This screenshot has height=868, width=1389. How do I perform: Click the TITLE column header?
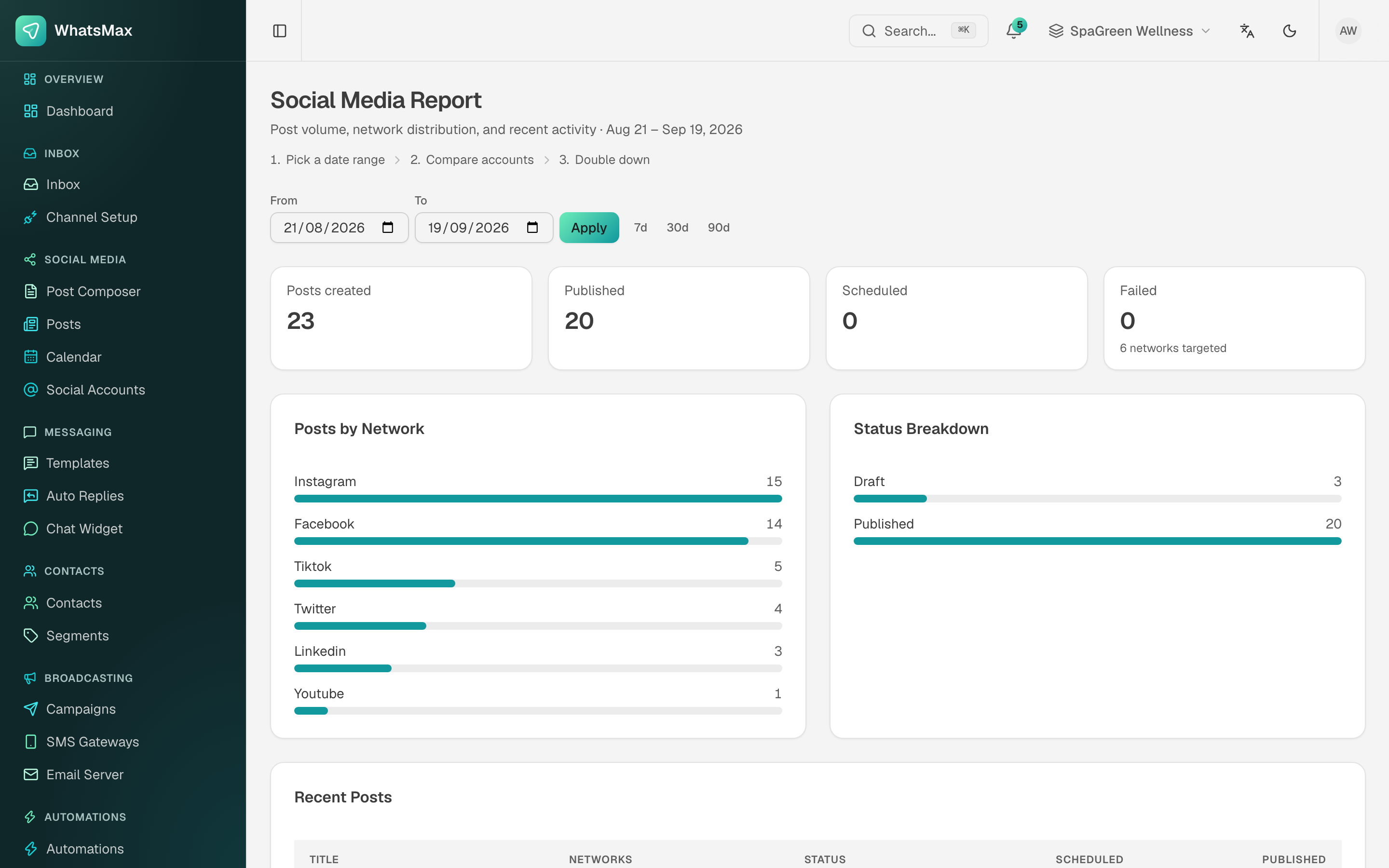324,859
